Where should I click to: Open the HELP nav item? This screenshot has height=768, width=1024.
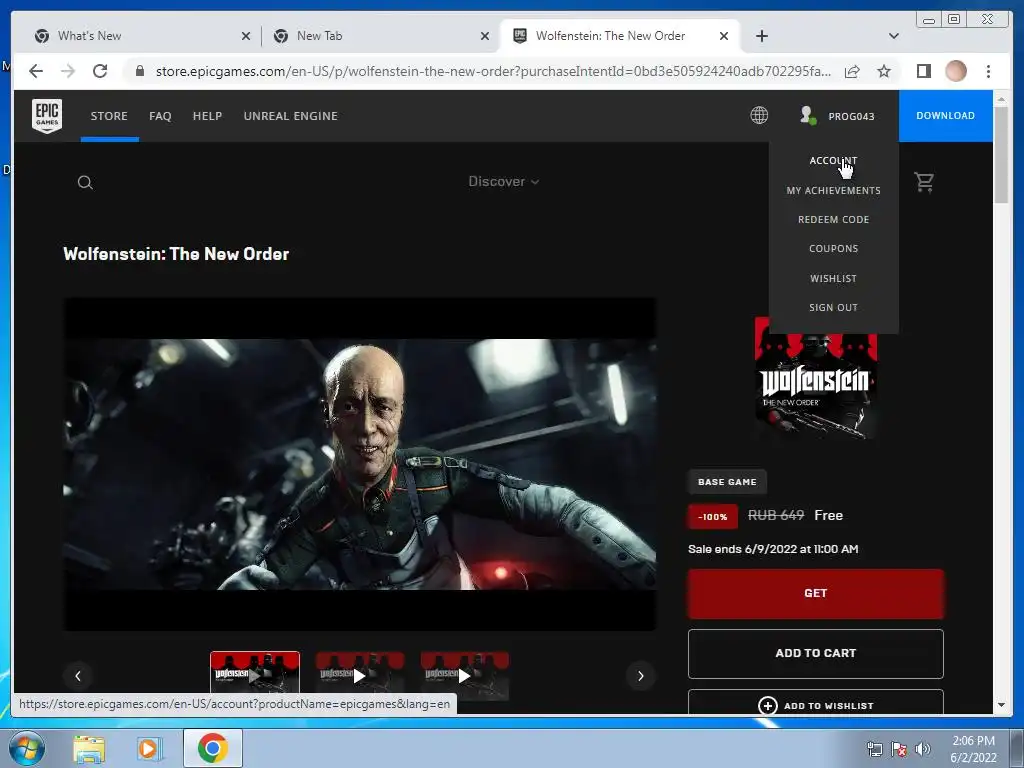(x=207, y=116)
